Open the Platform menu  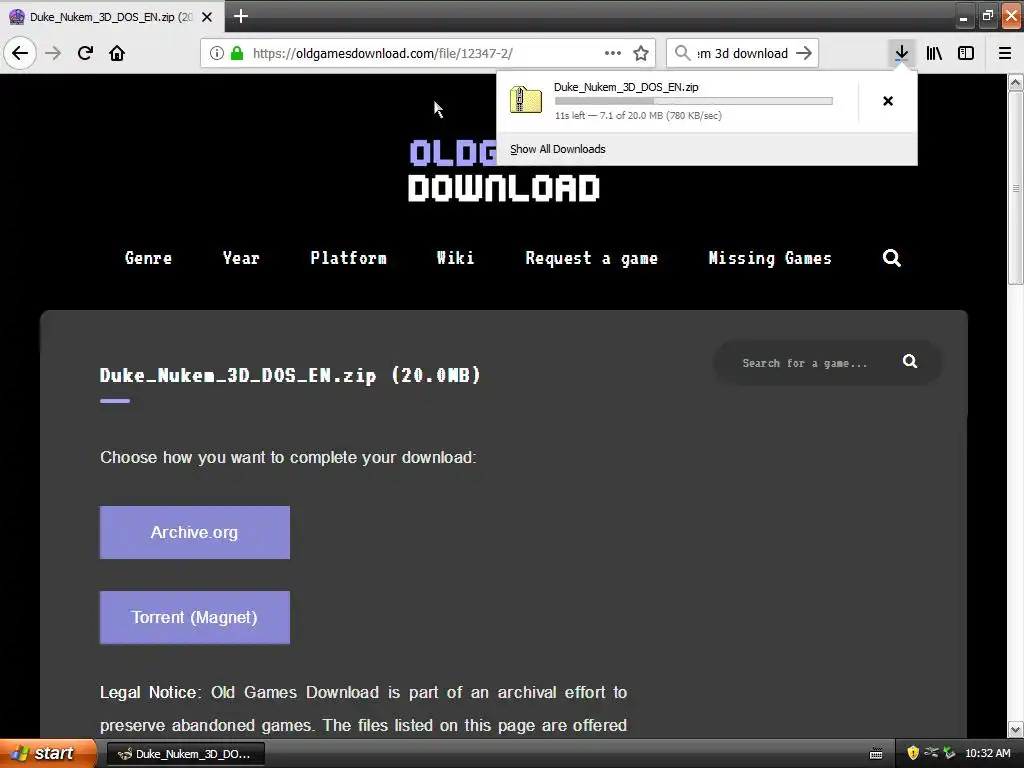348,258
